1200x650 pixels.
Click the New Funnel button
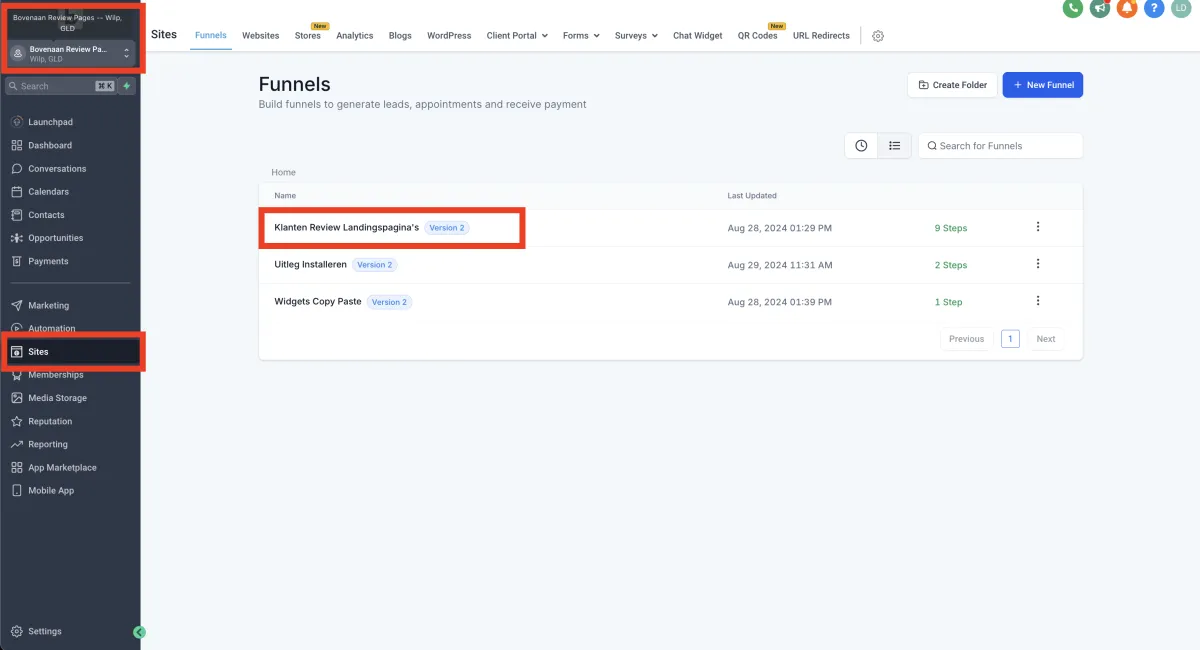1042,85
